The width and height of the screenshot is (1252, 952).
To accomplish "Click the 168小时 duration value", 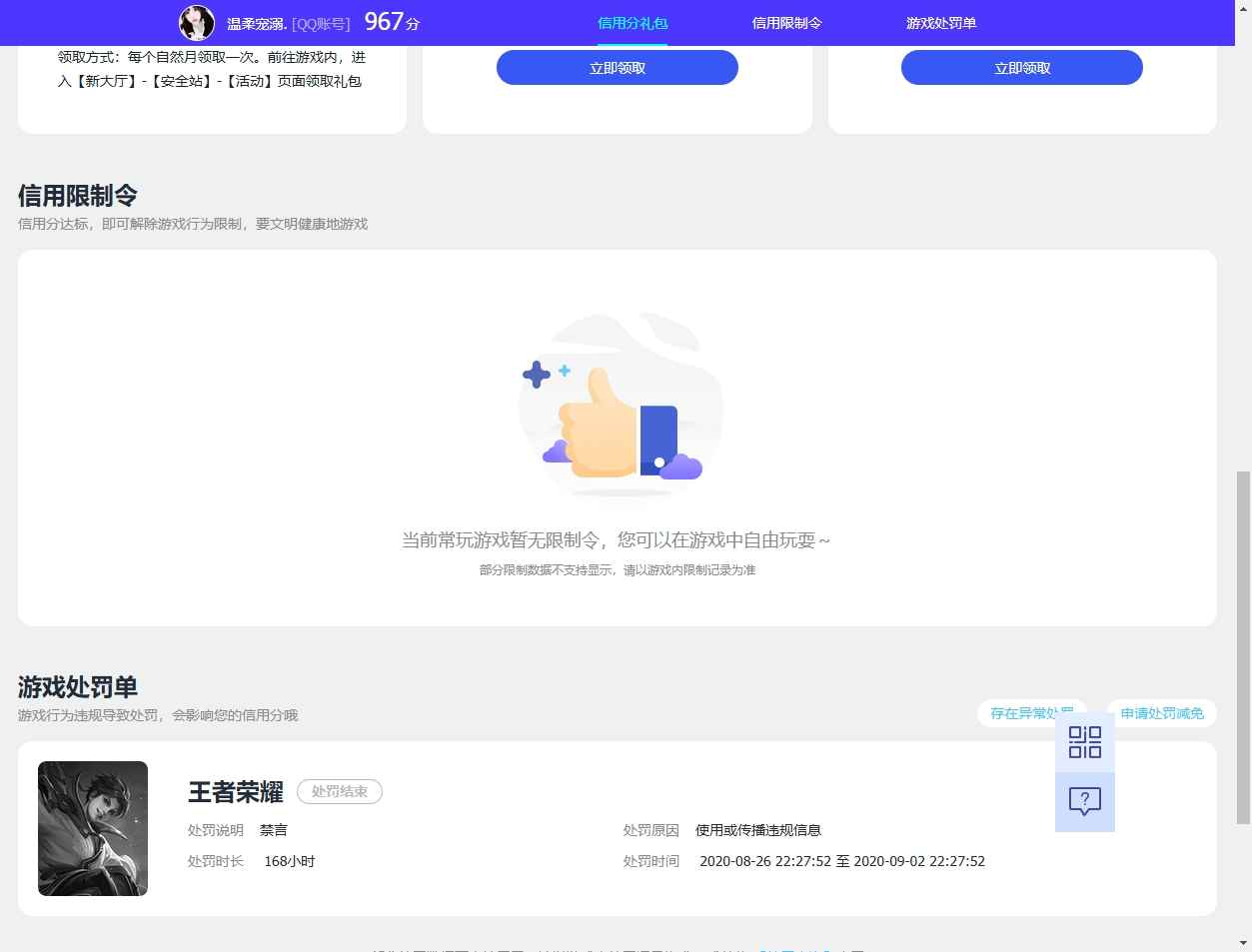I will coord(290,861).
